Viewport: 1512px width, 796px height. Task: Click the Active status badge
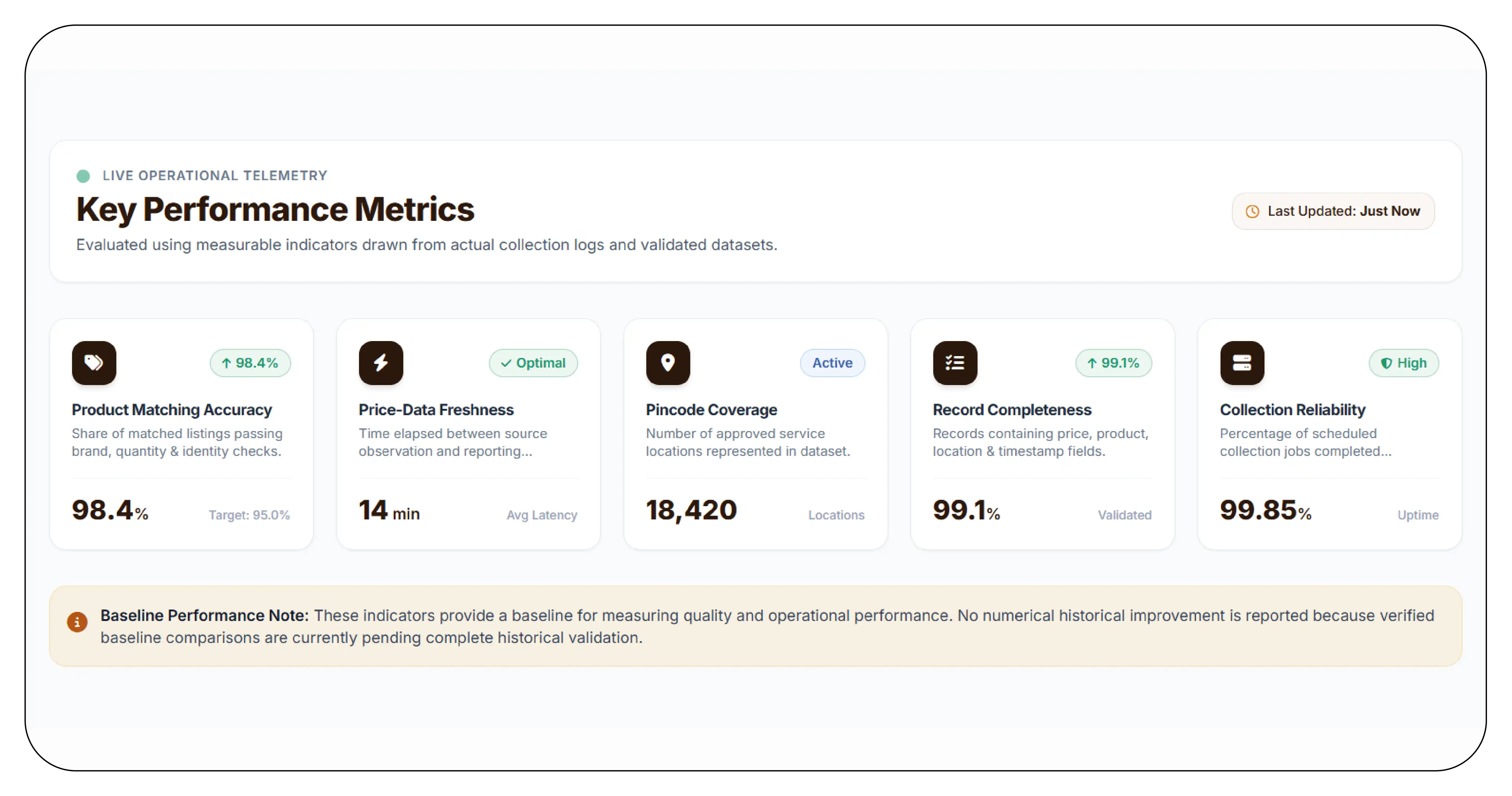click(x=832, y=363)
